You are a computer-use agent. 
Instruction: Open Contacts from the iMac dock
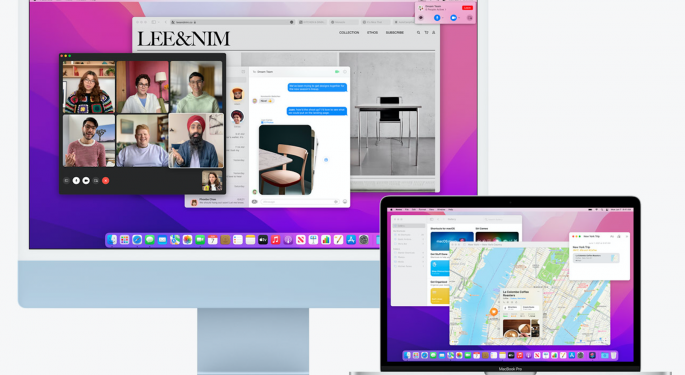225,240
